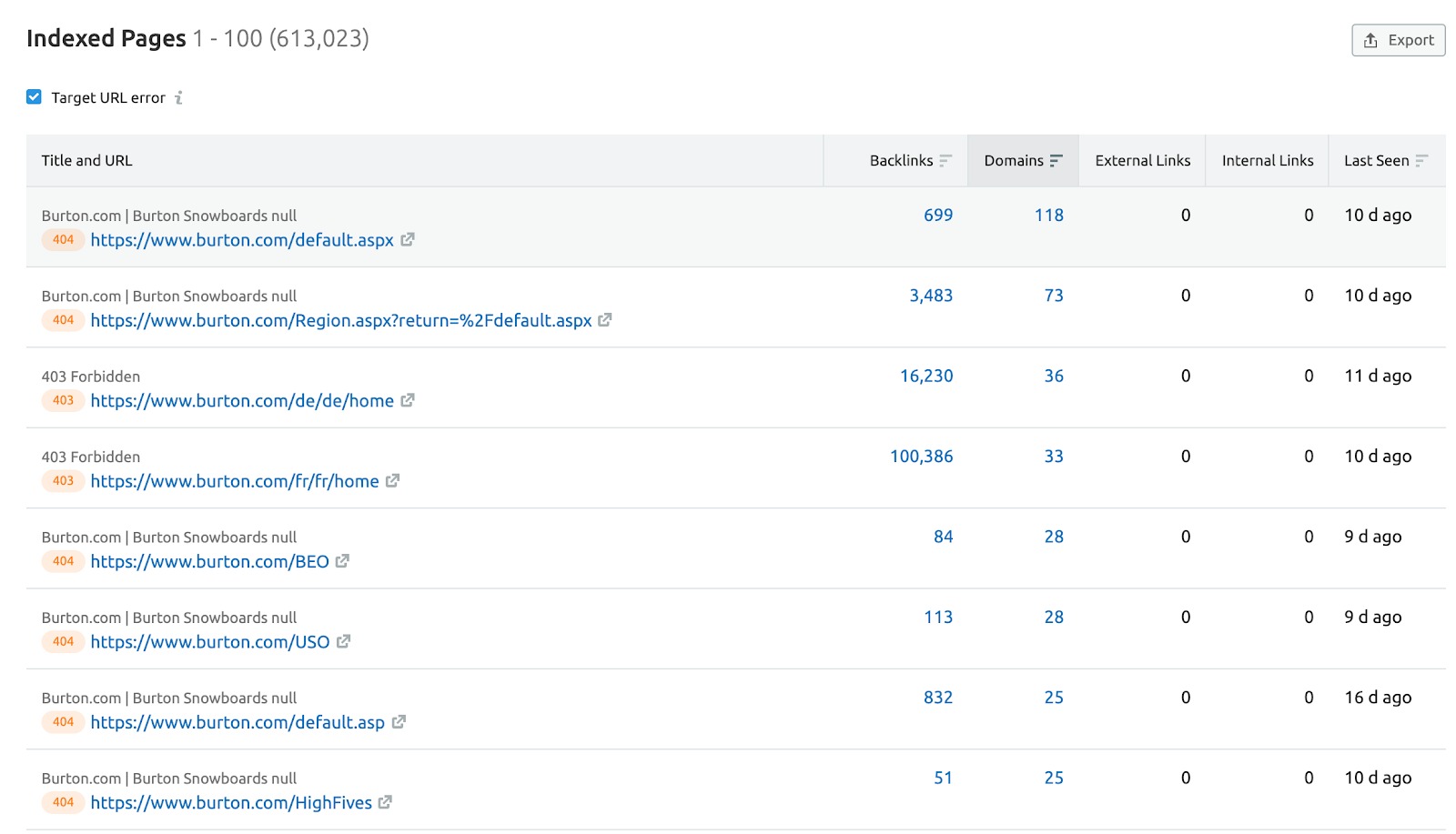Viewport: 1456px width, 834px height.
Task: Click the 403 badge on /fr/fr/home row
Action: [63, 481]
